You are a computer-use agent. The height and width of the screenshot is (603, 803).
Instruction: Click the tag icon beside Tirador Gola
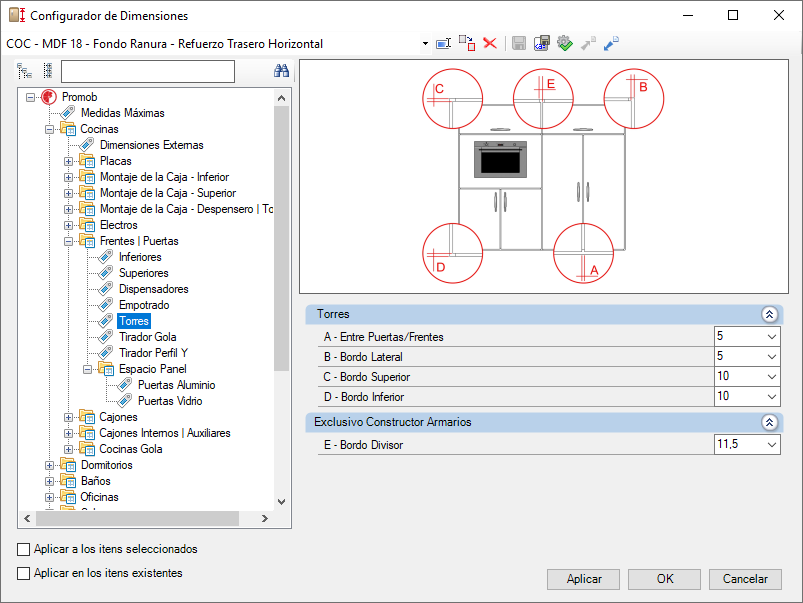[105, 336]
